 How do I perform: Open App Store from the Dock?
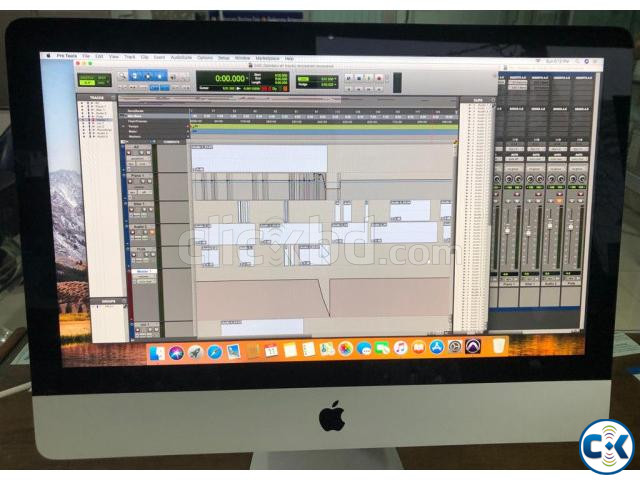436,347
